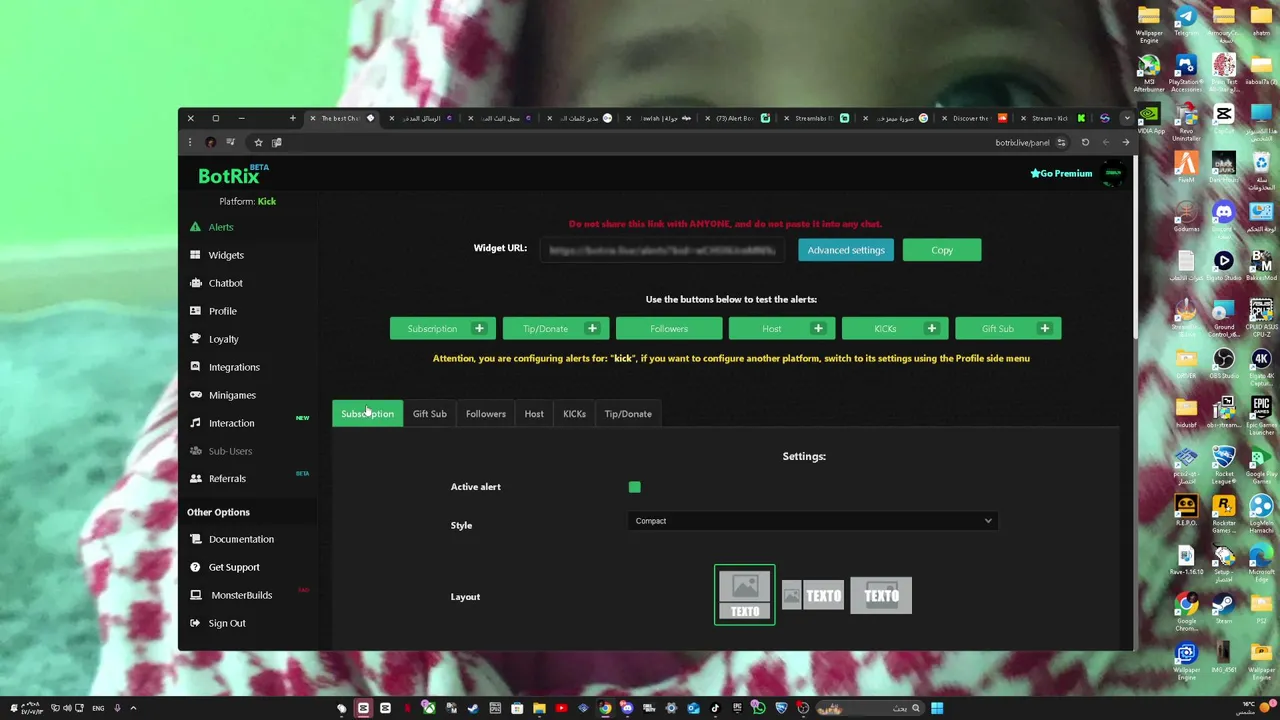Switch to the Followers settings tab
This screenshot has width=1280, height=720.
[486, 414]
